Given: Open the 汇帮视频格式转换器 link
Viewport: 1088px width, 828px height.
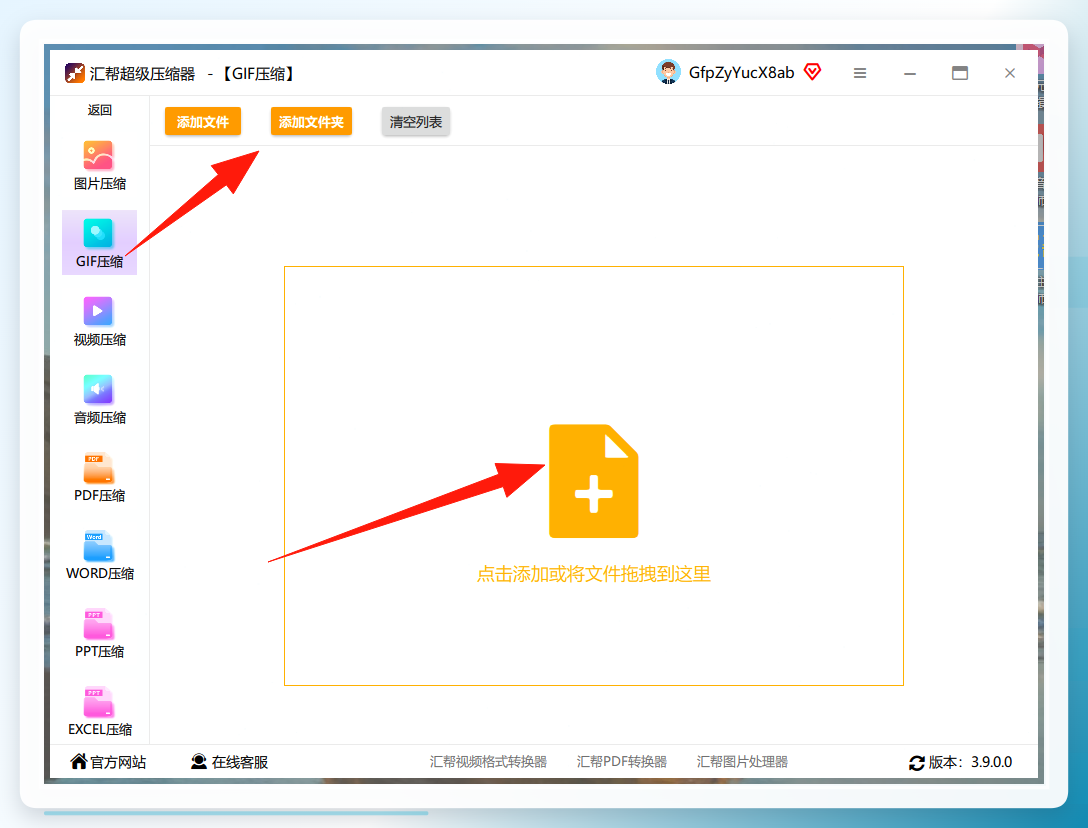Looking at the screenshot, I should (488, 761).
